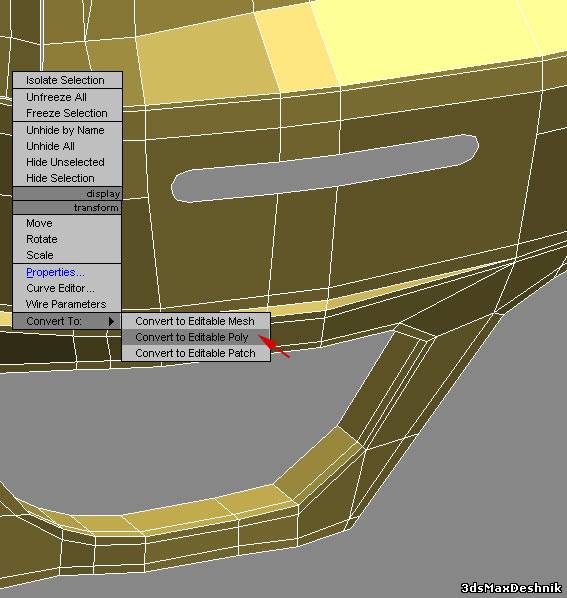Image resolution: width=567 pixels, height=598 pixels.
Task: Open the Properties... link
Action: (55, 272)
